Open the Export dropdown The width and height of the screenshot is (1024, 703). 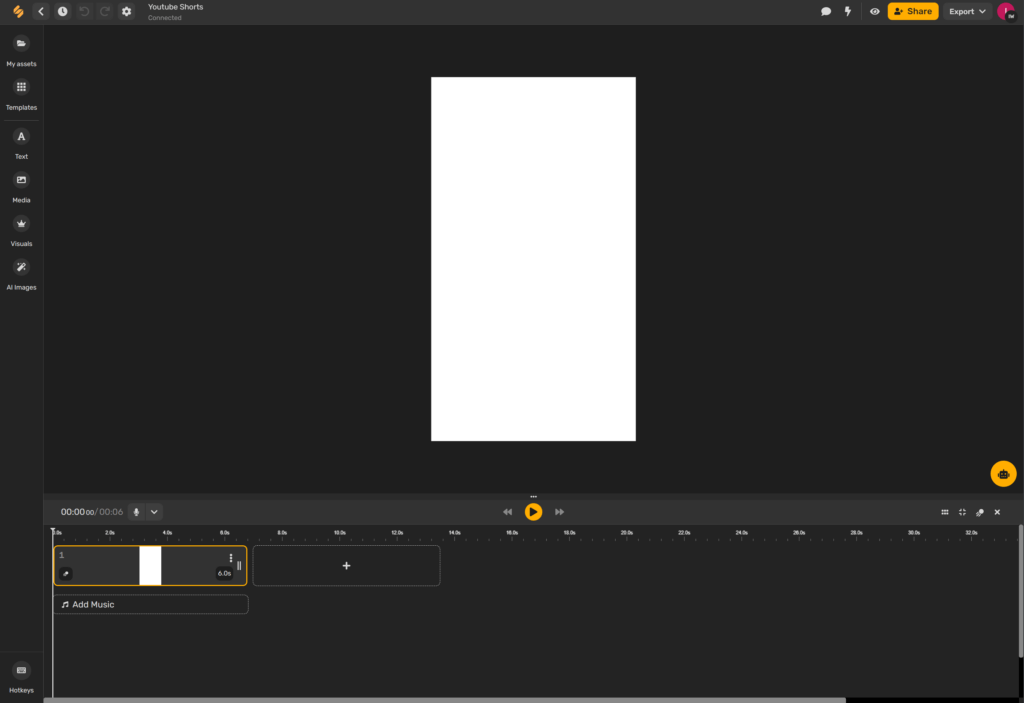(x=967, y=11)
